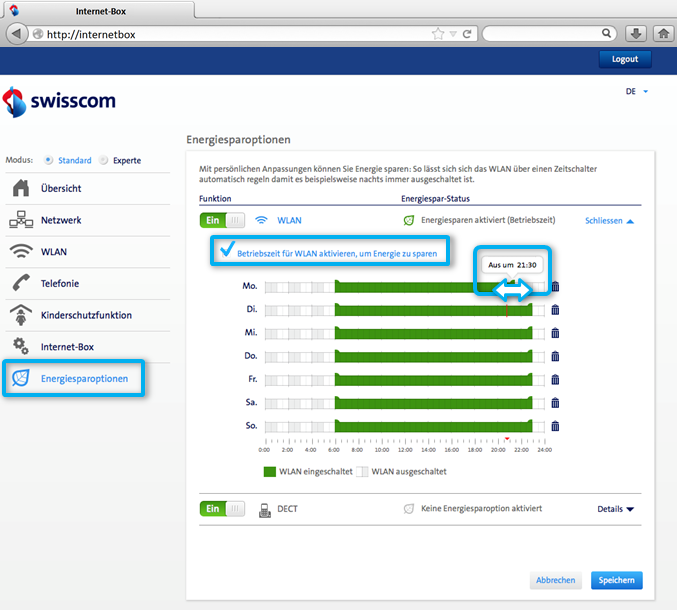This screenshot has width=677, height=610.
Task: Click the DECT phone icon
Action: point(265,510)
